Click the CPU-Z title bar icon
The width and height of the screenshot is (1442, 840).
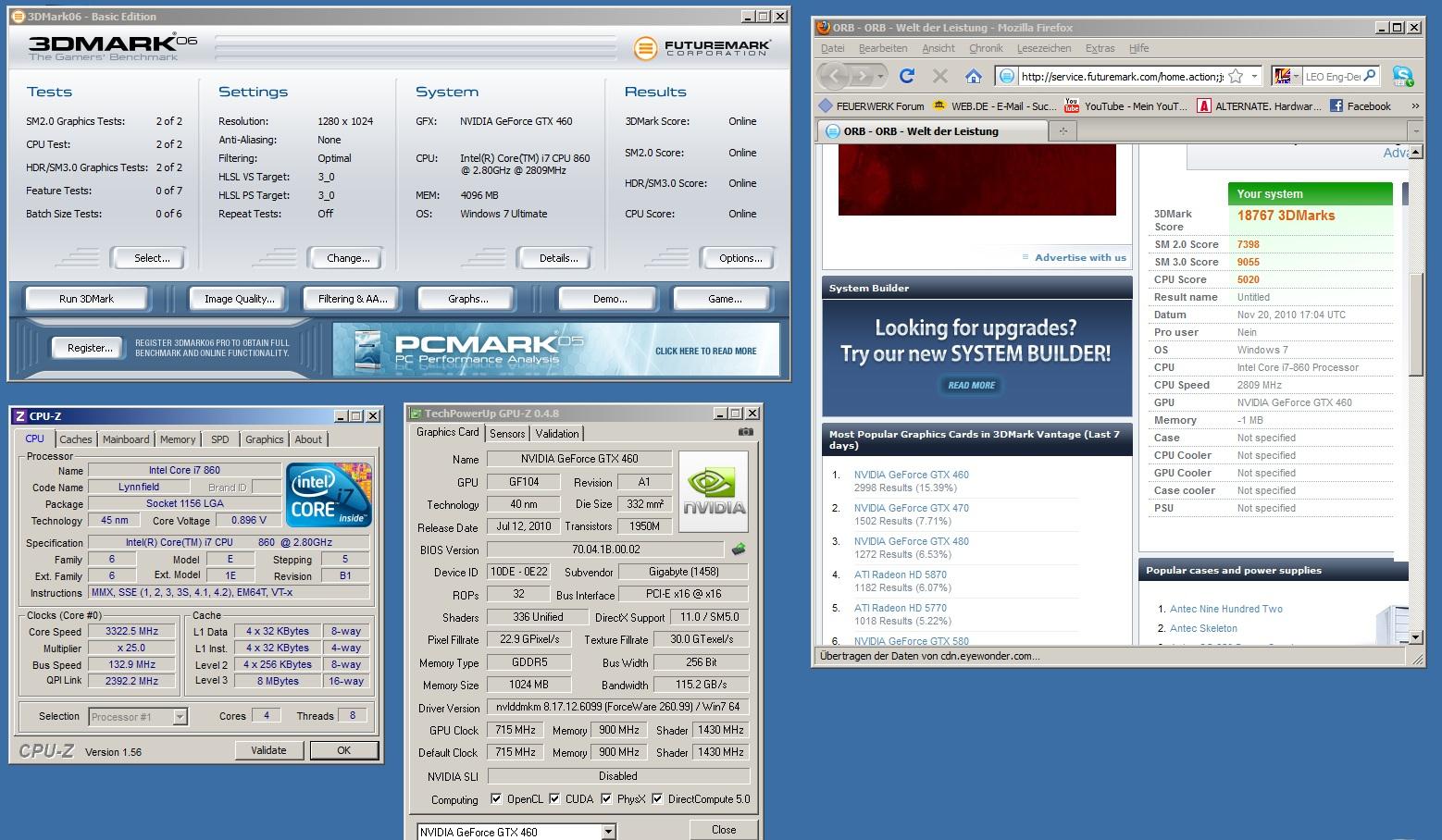[x=20, y=416]
